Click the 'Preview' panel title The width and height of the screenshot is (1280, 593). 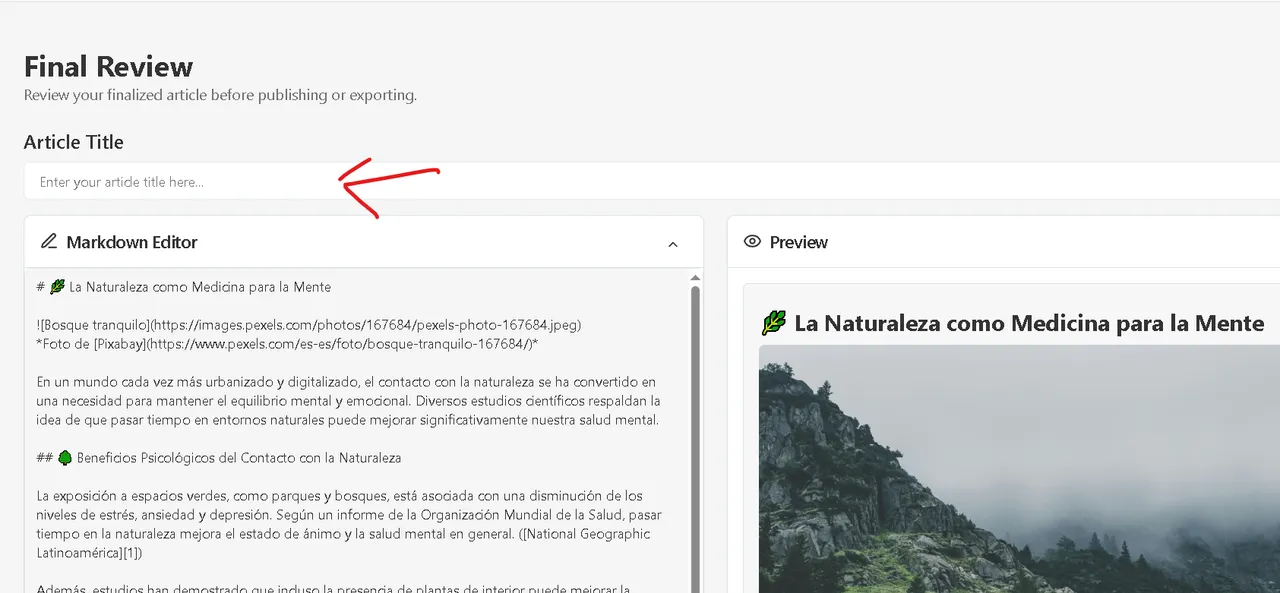click(799, 242)
